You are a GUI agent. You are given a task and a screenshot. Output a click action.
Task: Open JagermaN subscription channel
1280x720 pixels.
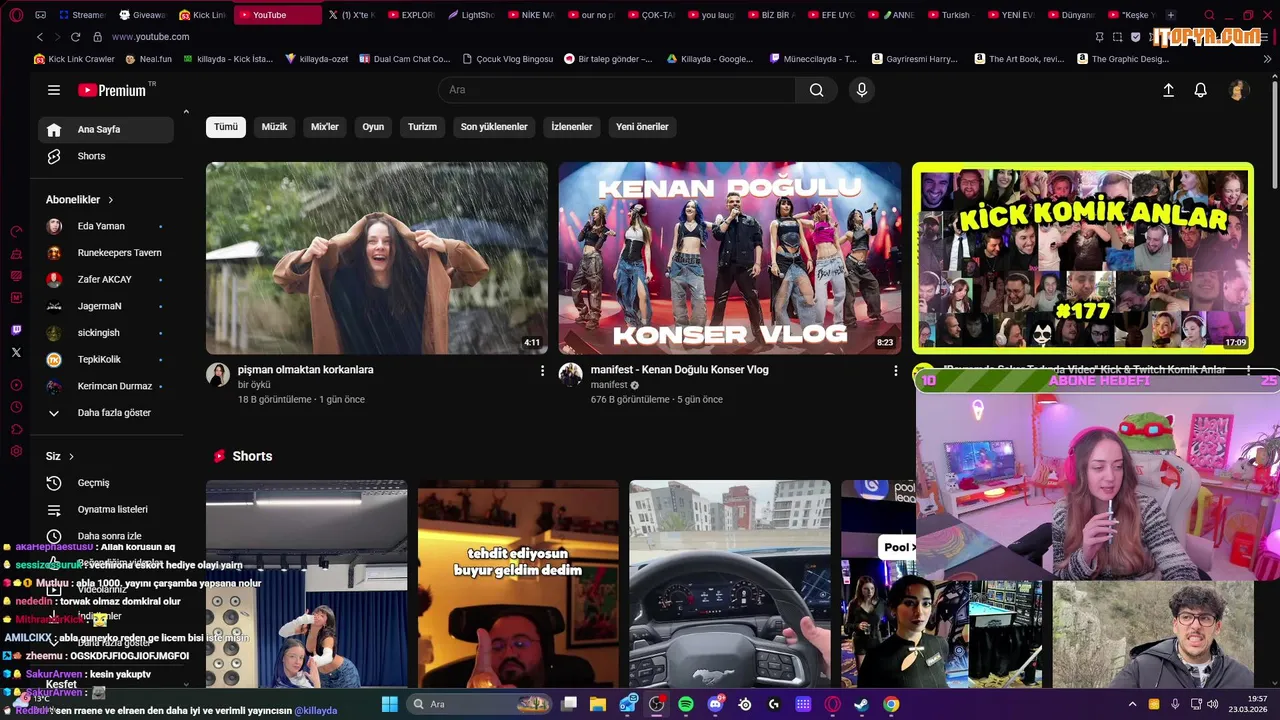(106, 306)
